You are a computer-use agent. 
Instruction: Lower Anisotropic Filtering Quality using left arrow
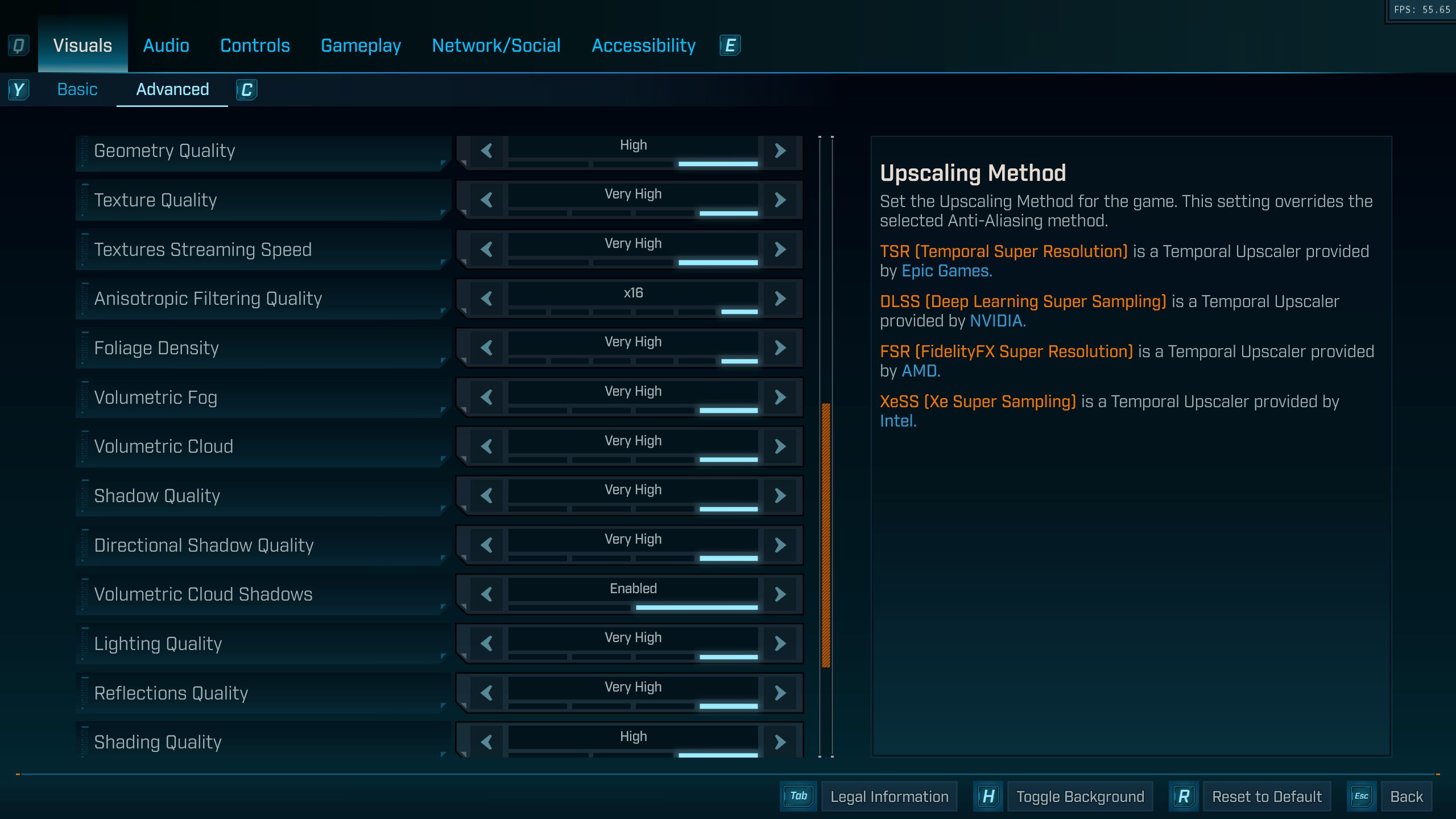(x=486, y=299)
